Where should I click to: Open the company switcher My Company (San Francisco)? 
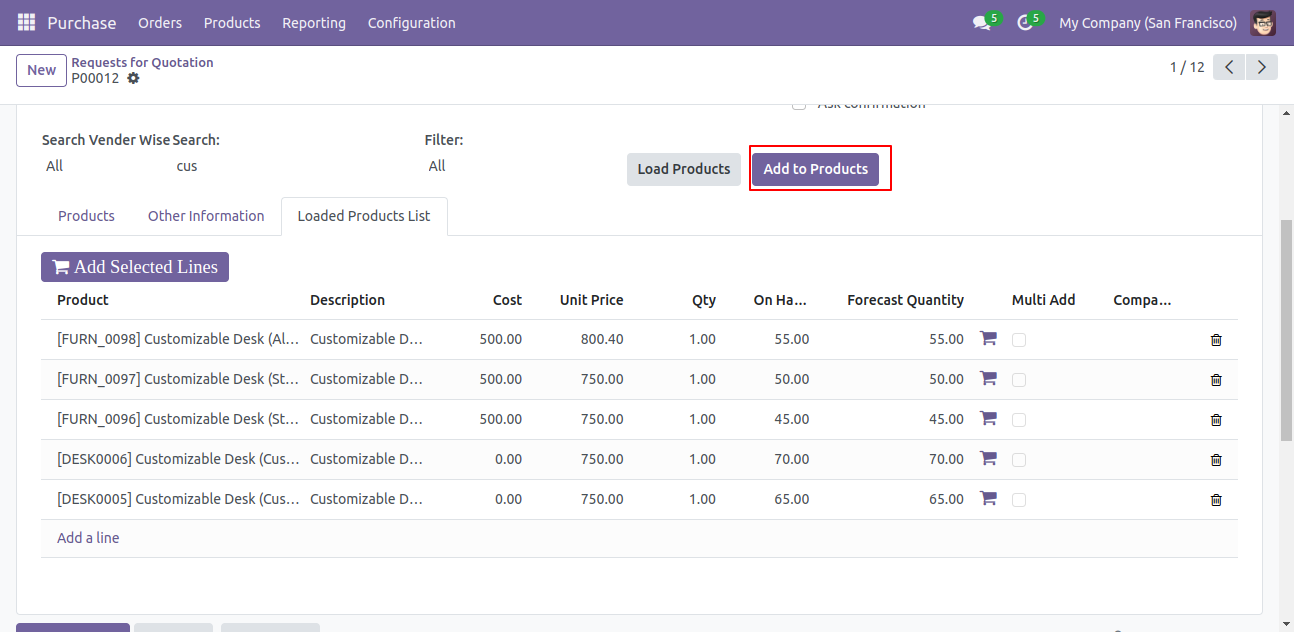click(1148, 23)
